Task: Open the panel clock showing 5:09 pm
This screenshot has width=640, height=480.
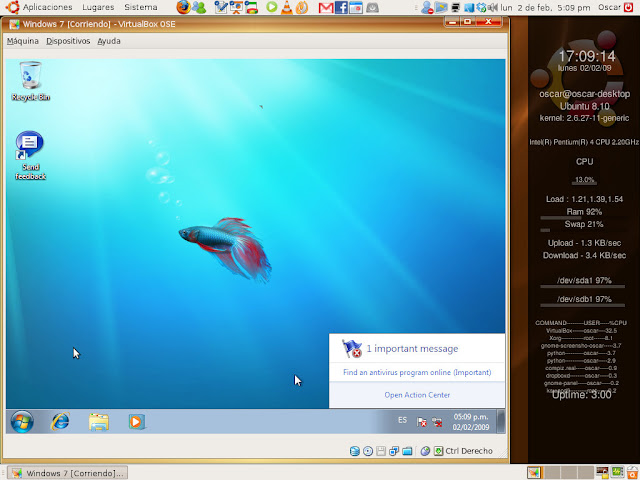Action: pos(545,7)
